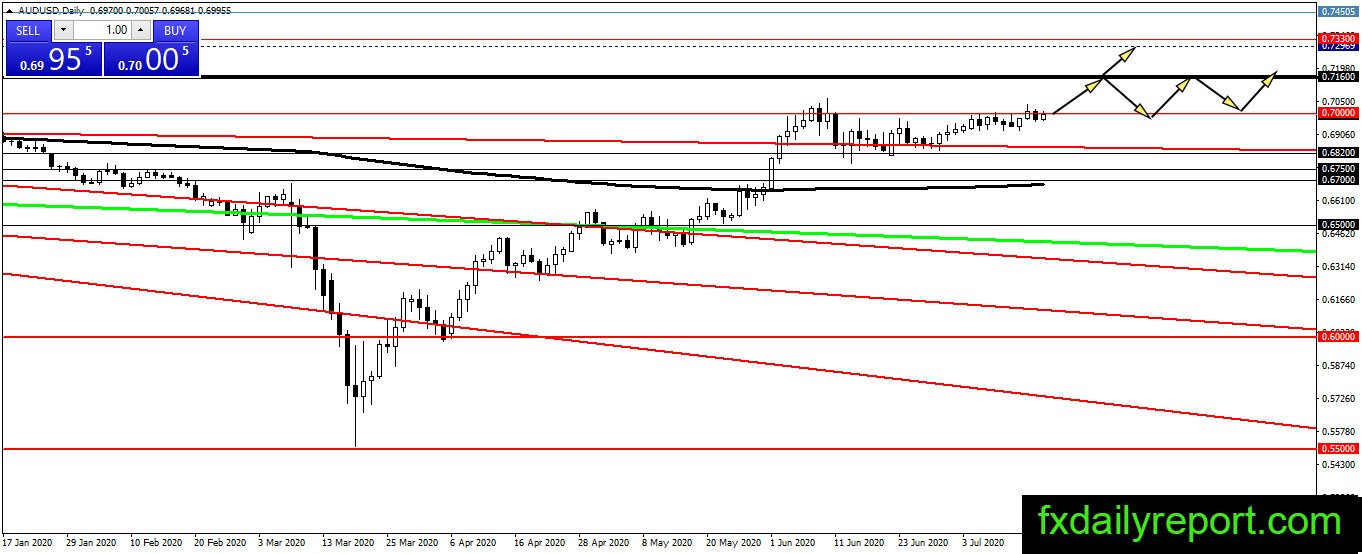
Task: Select the 0.74505 price label
Action: (x=1338, y=11)
